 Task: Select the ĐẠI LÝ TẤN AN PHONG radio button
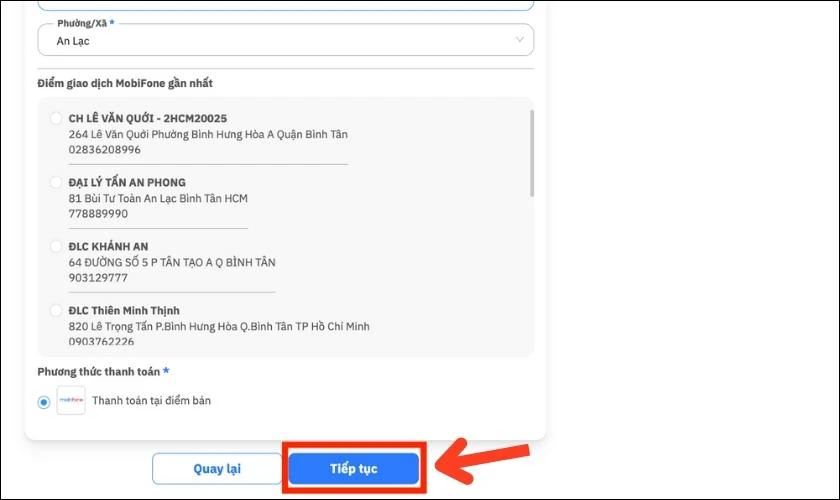coord(56,182)
